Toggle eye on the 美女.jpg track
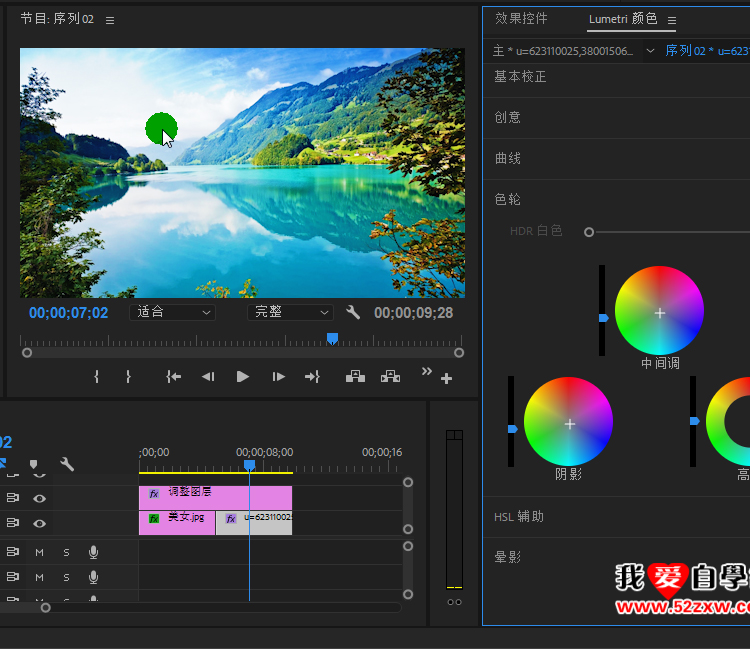The width and height of the screenshot is (750, 649). pyautogui.click(x=40, y=523)
